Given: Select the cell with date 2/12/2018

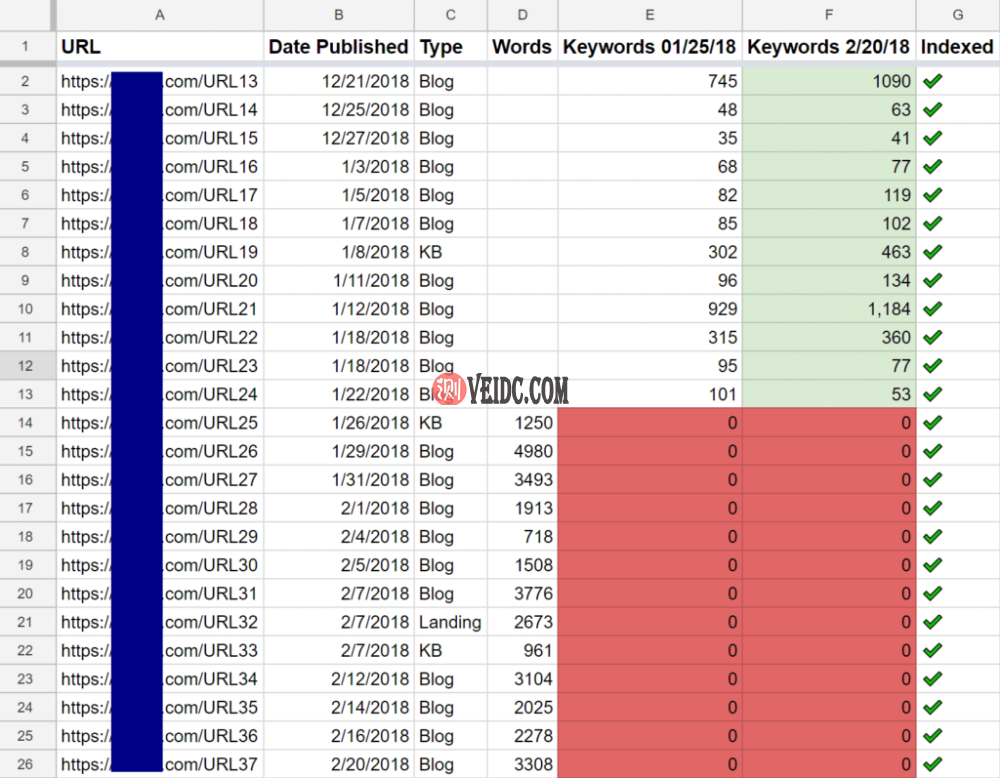Looking at the screenshot, I should pyautogui.click(x=339, y=679).
